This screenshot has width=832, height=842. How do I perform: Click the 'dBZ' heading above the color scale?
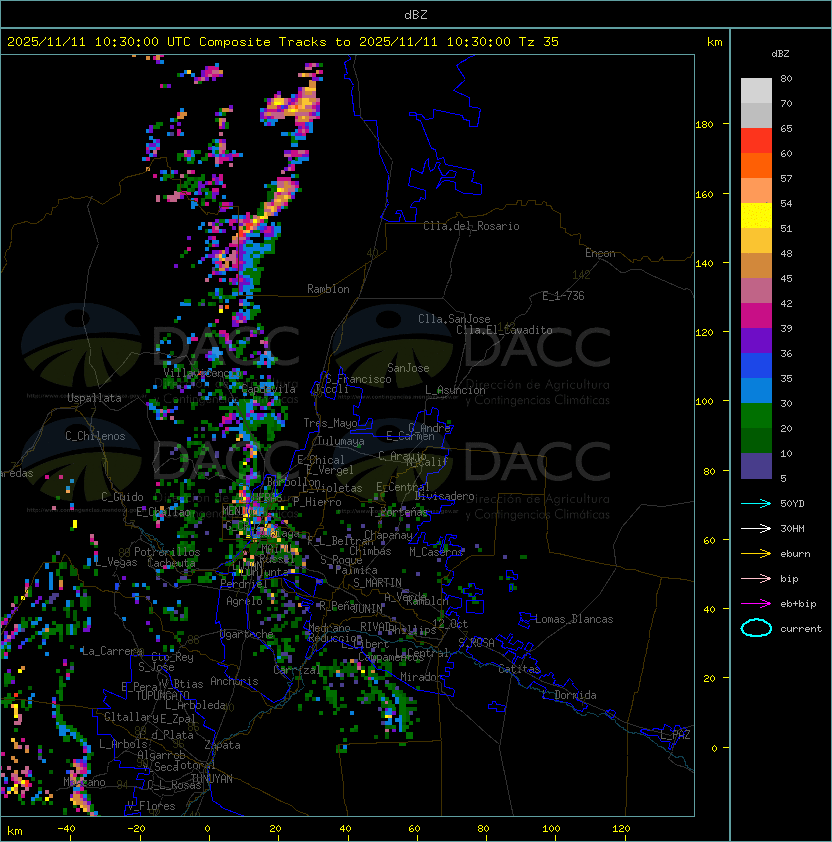[780, 54]
